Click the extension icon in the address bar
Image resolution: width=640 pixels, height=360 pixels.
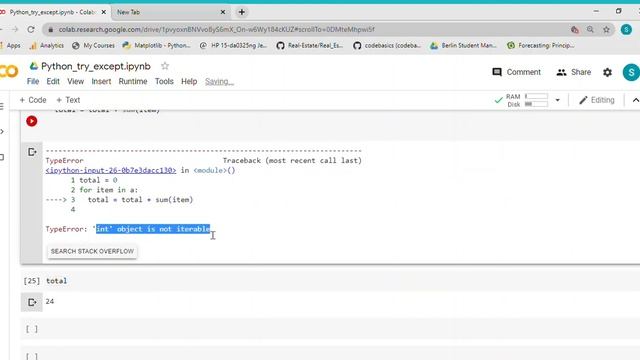575,29
